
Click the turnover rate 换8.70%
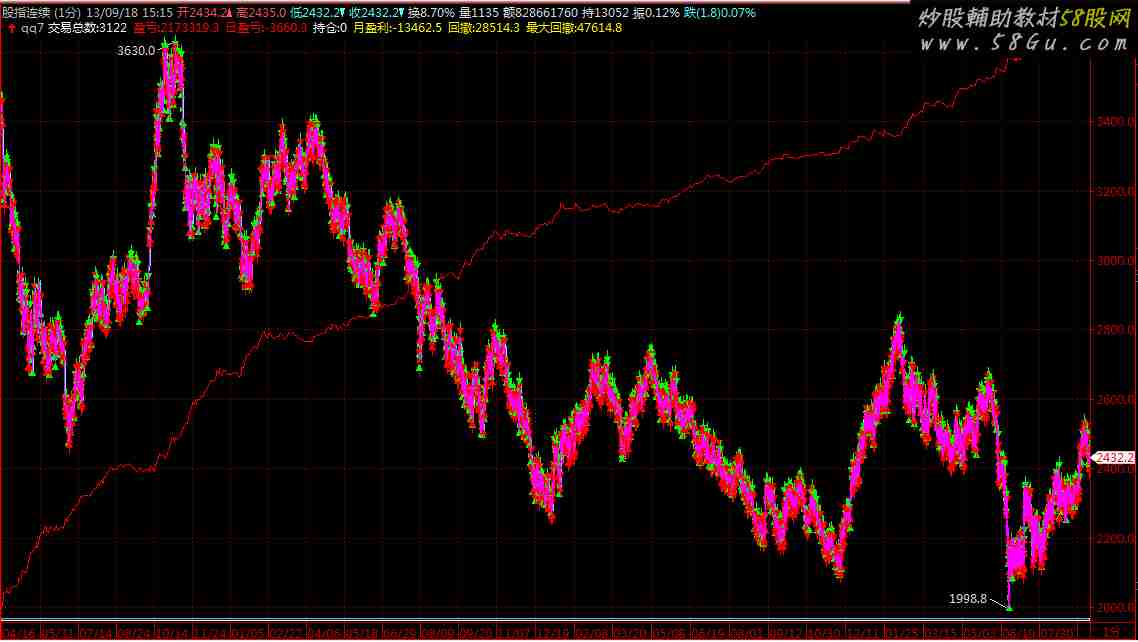point(431,13)
